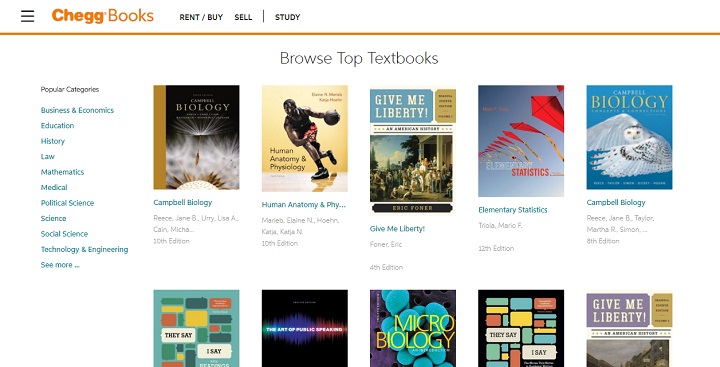Browse the Mathematics category
The image size is (720, 367).
click(62, 172)
